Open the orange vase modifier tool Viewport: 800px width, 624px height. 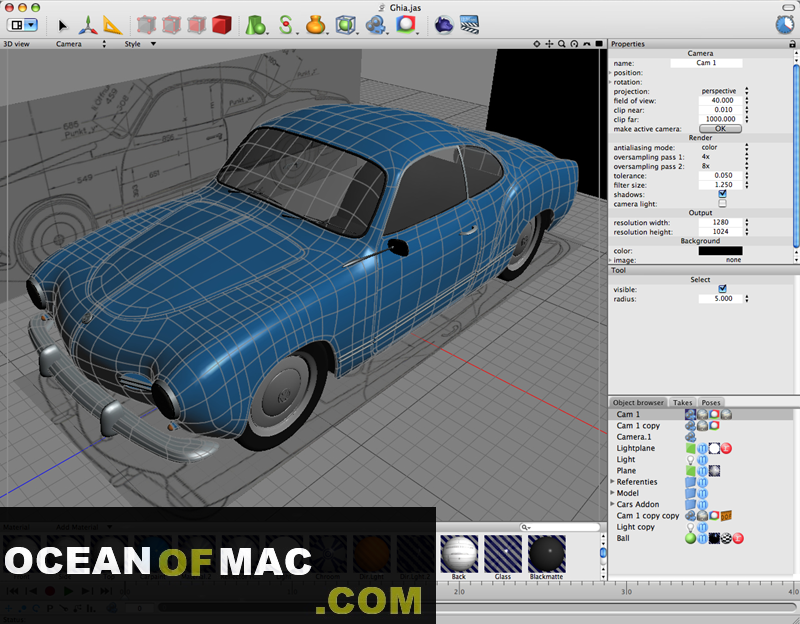point(315,24)
